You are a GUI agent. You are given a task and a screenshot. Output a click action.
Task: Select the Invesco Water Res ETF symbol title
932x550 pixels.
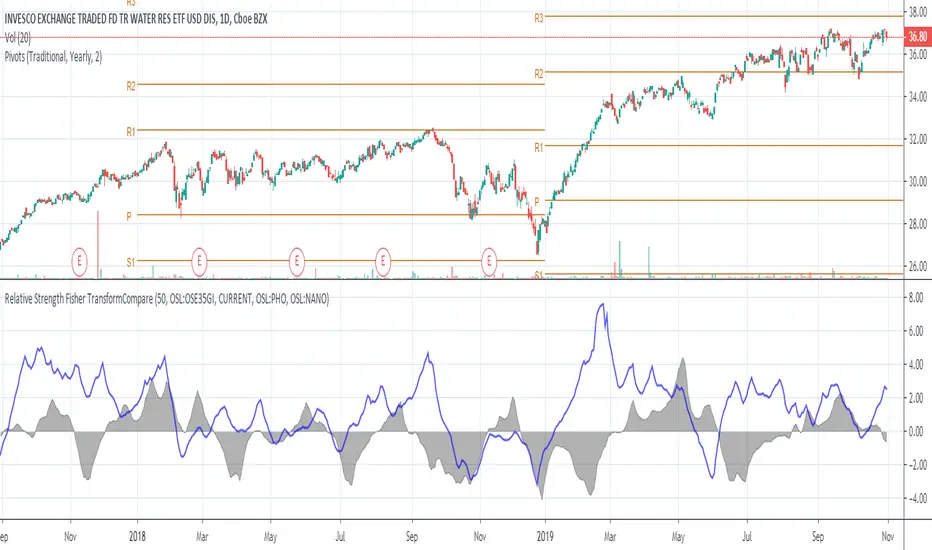pyautogui.click(x=136, y=19)
